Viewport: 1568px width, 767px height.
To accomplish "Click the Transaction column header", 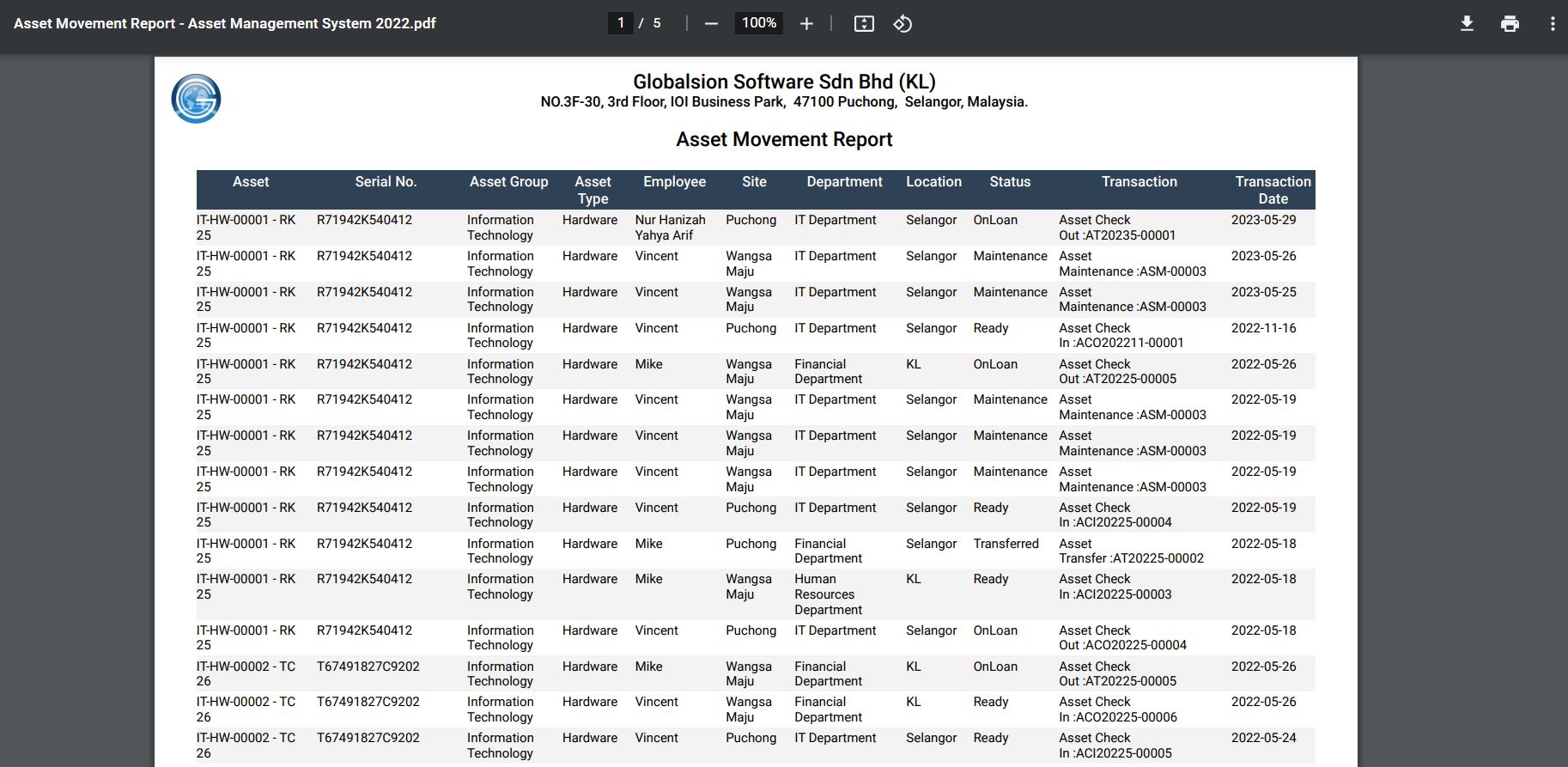I will [1140, 182].
